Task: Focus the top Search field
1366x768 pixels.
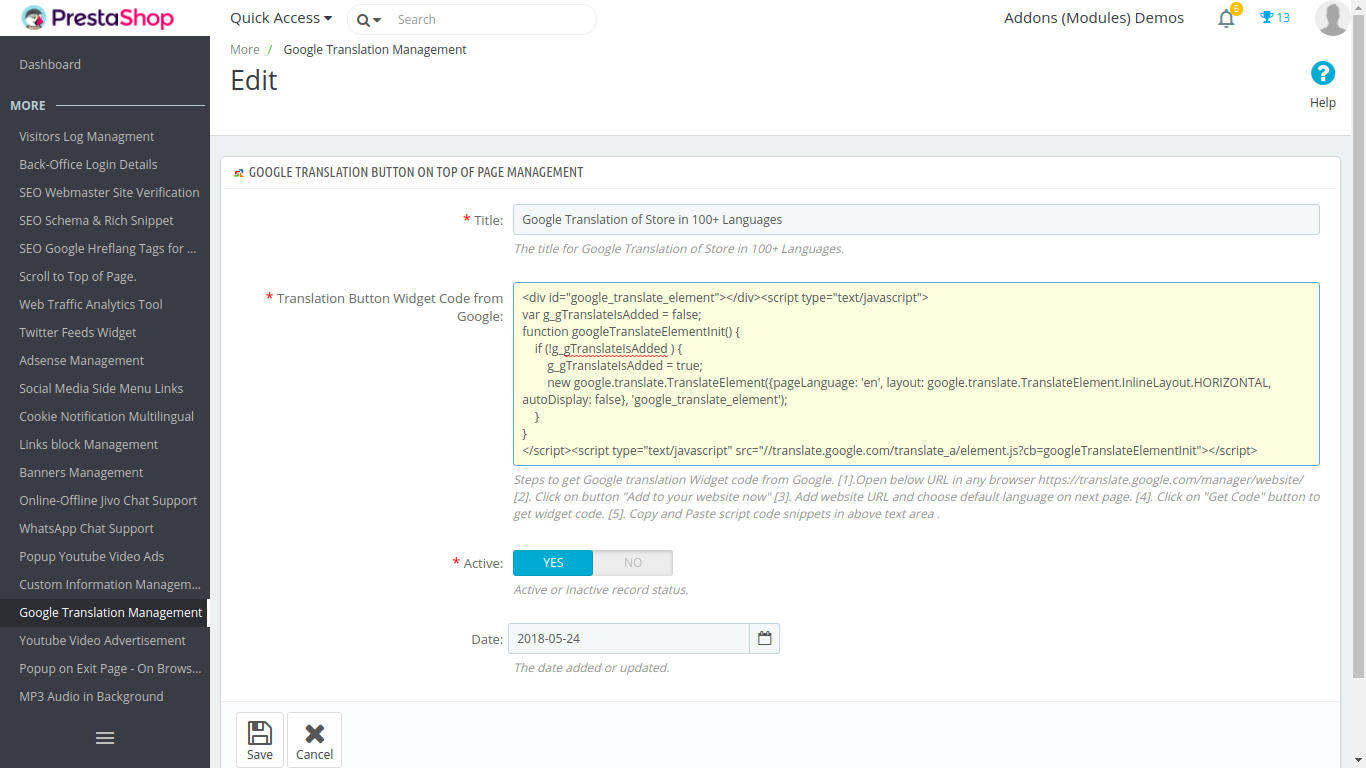Action: (490, 19)
